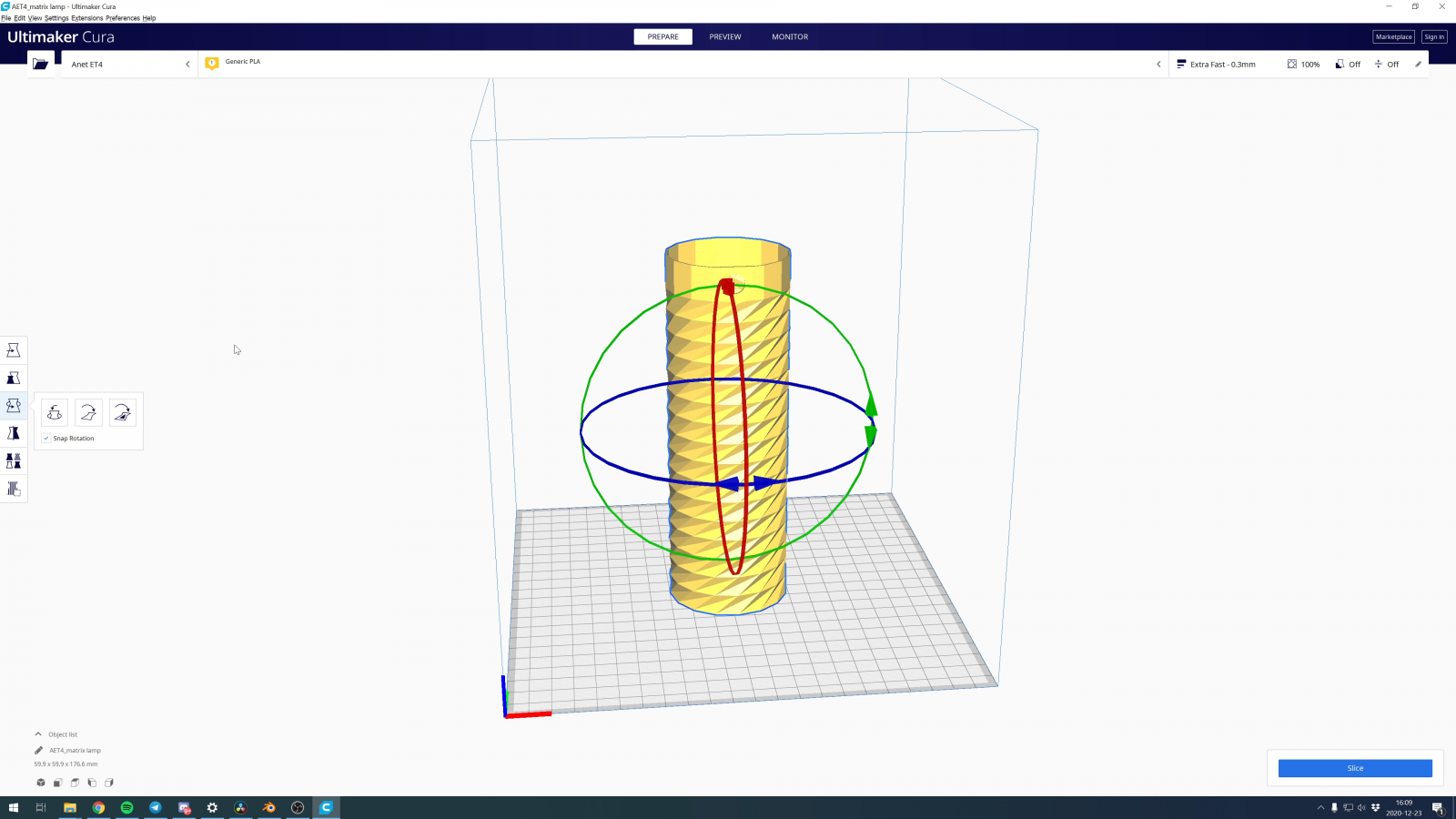Click the Reset rotation button
Image resolution: width=1456 pixels, height=819 pixels.
coord(55,412)
